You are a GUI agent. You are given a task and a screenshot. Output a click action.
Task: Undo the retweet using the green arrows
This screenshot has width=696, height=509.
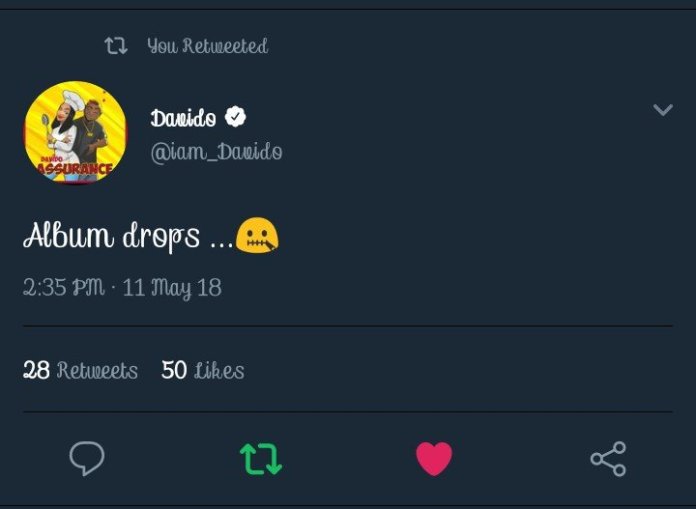[260, 459]
